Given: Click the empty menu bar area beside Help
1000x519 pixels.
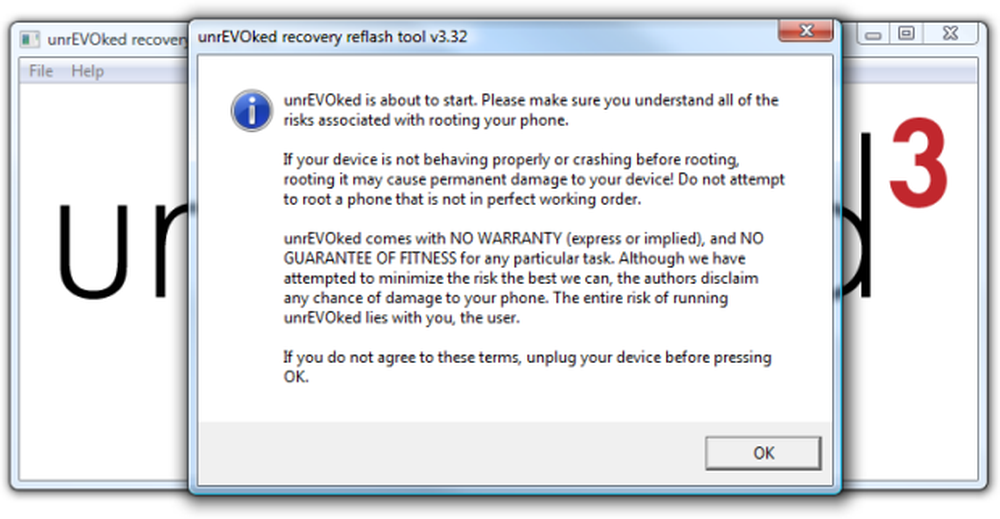Looking at the screenshot, I should (x=147, y=71).
